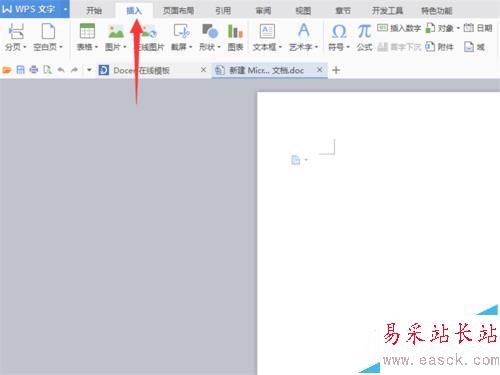Select the 插入 ribbon tab
Image resolution: width=500 pixels, height=375 pixels.
(134, 11)
